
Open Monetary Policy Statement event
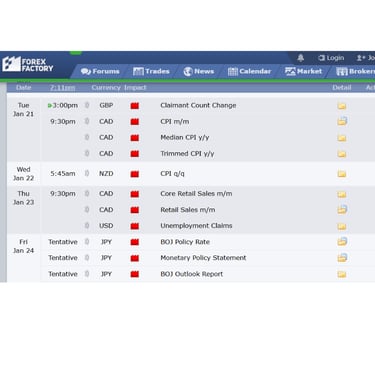pyautogui.click(x=203, y=258)
